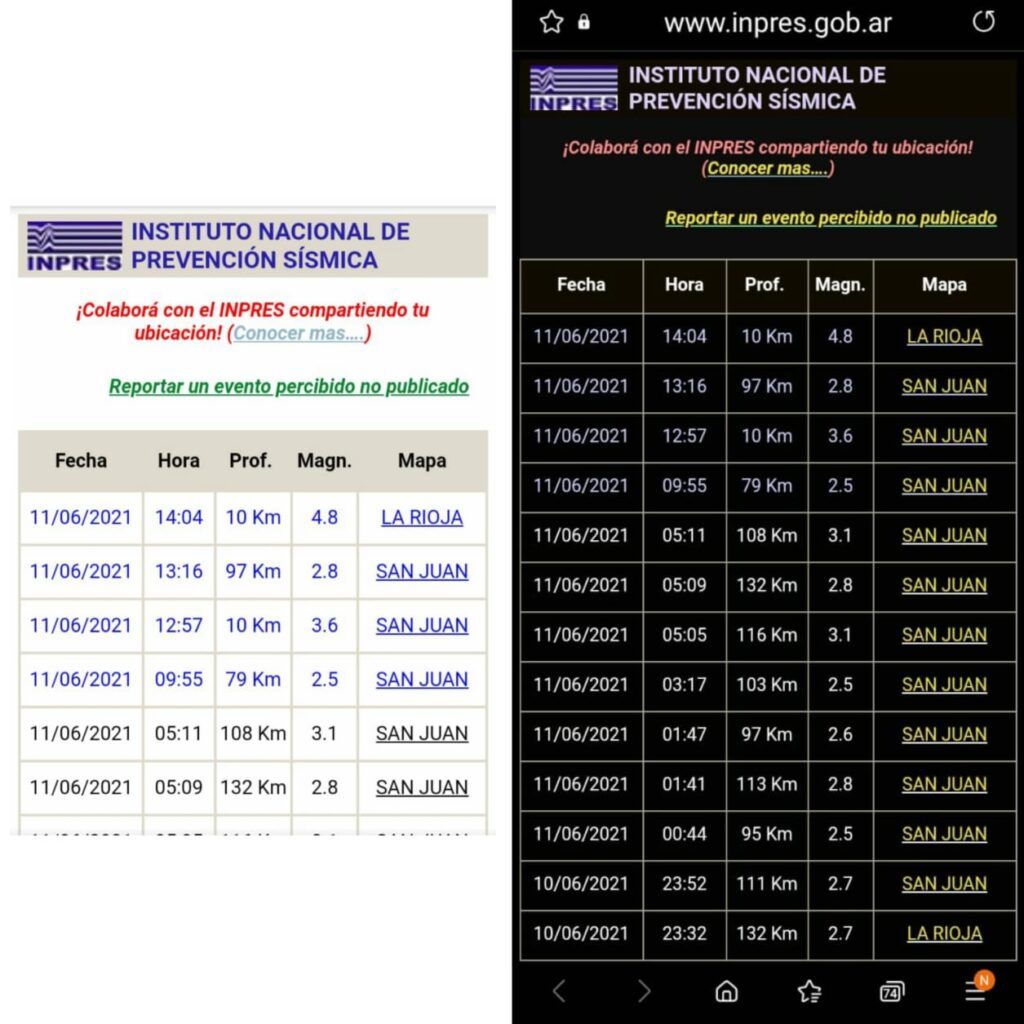This screenshot has width=1024, height=1024.
Task: Select the www.inpres.gob.ar address field
Action: click(777, 24)
